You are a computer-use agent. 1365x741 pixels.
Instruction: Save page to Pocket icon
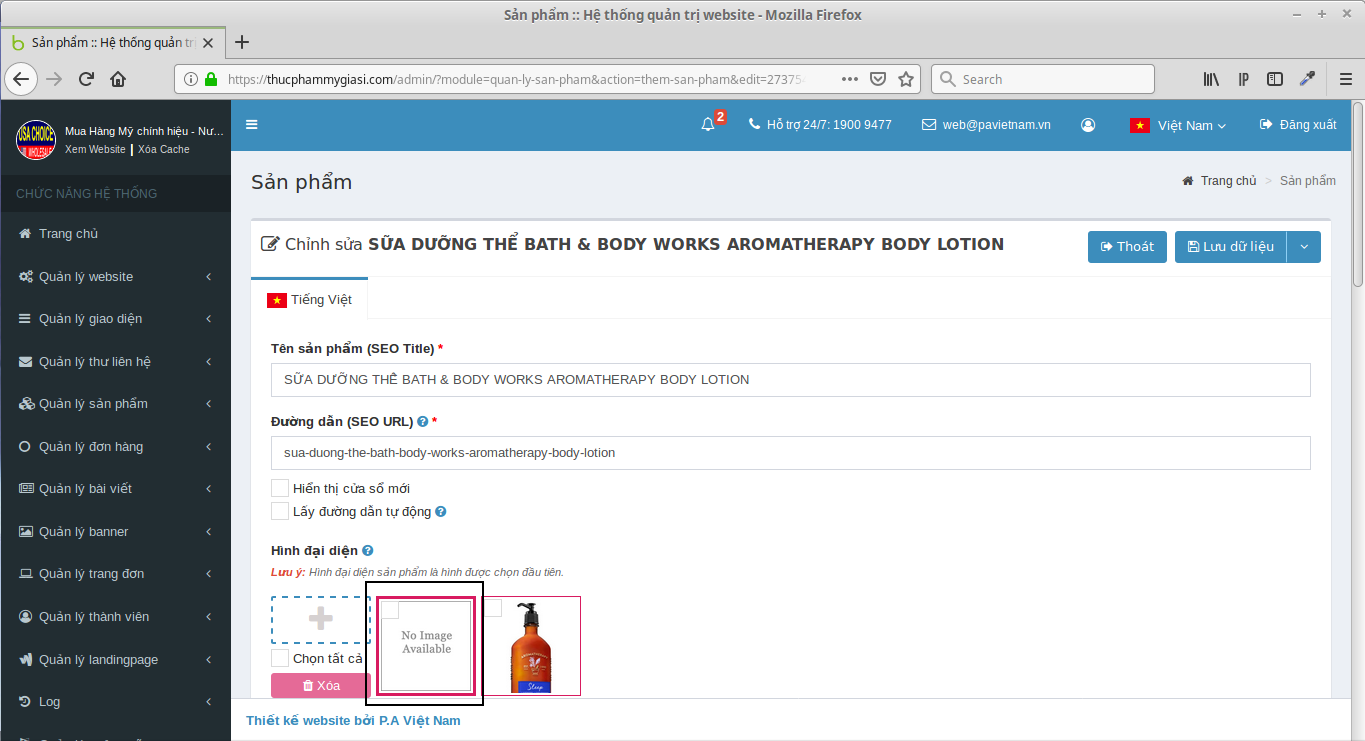[877, 79]
